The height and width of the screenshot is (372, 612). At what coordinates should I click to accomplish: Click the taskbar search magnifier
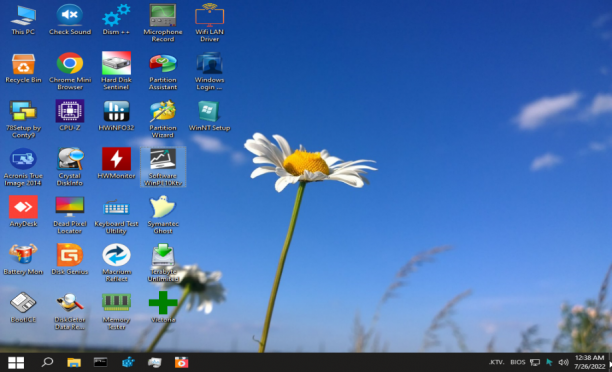tap(47, 362)
